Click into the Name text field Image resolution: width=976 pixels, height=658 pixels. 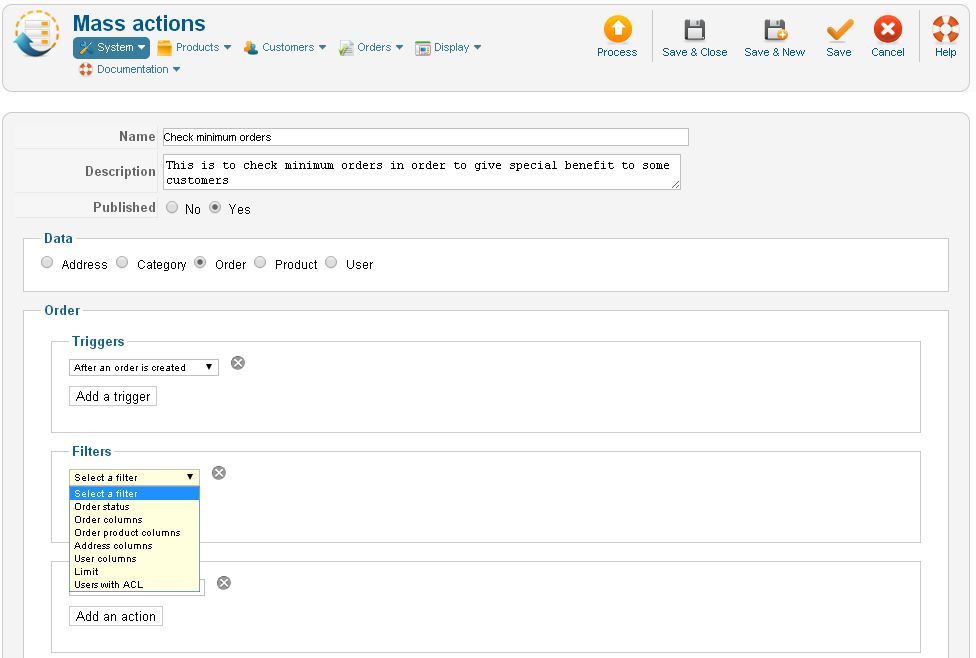click(x=425, y=137)
